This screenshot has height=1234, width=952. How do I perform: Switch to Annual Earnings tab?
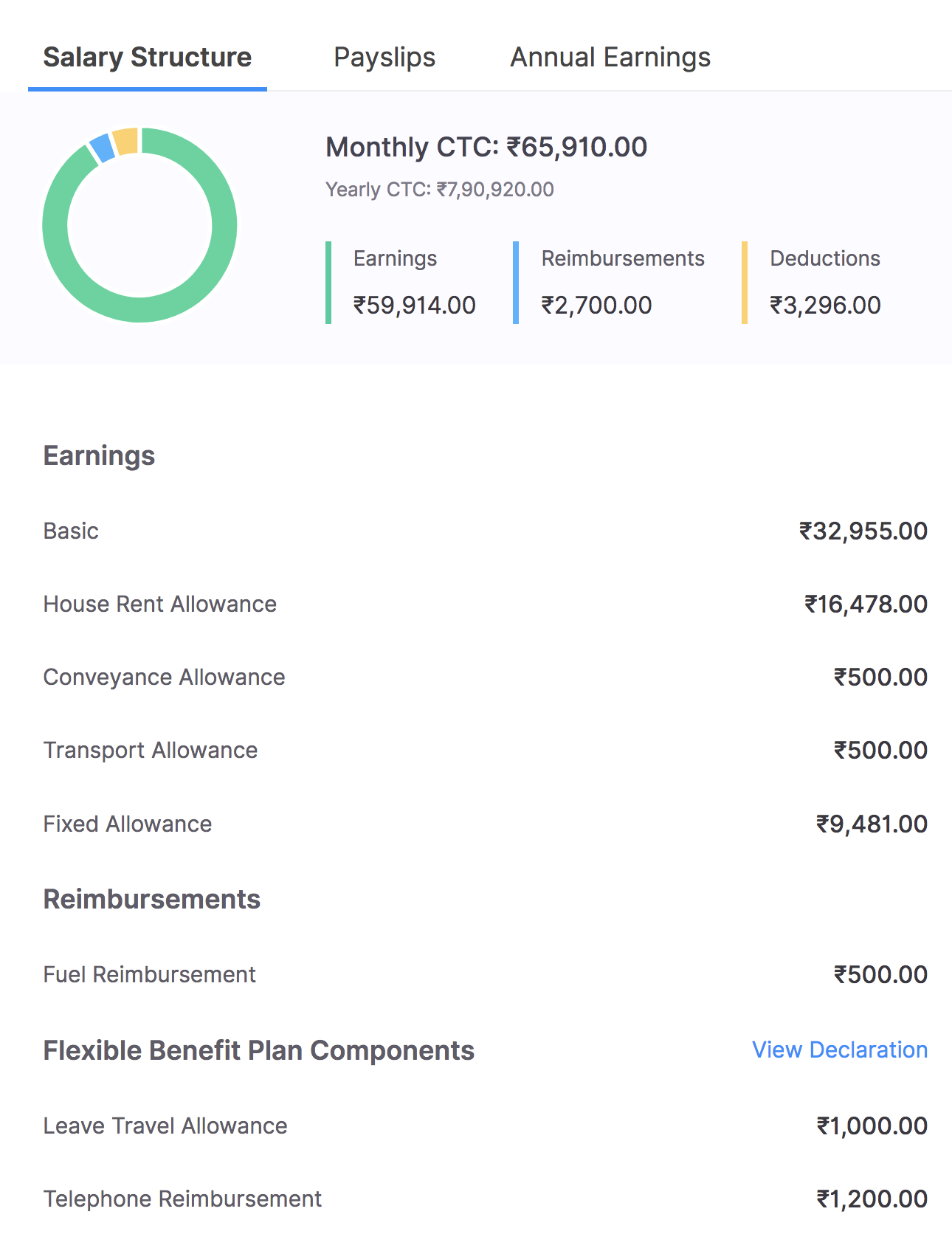610,58
